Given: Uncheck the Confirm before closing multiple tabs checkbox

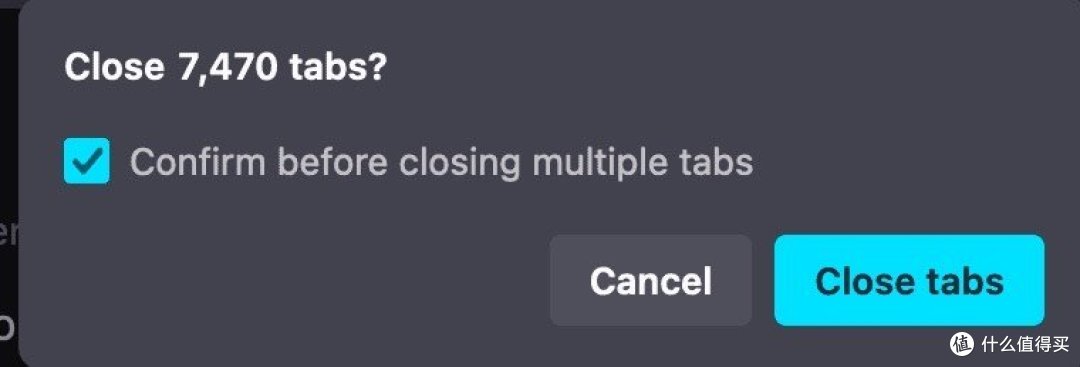Looking at the screenshot, I should (x=86, y=160).
